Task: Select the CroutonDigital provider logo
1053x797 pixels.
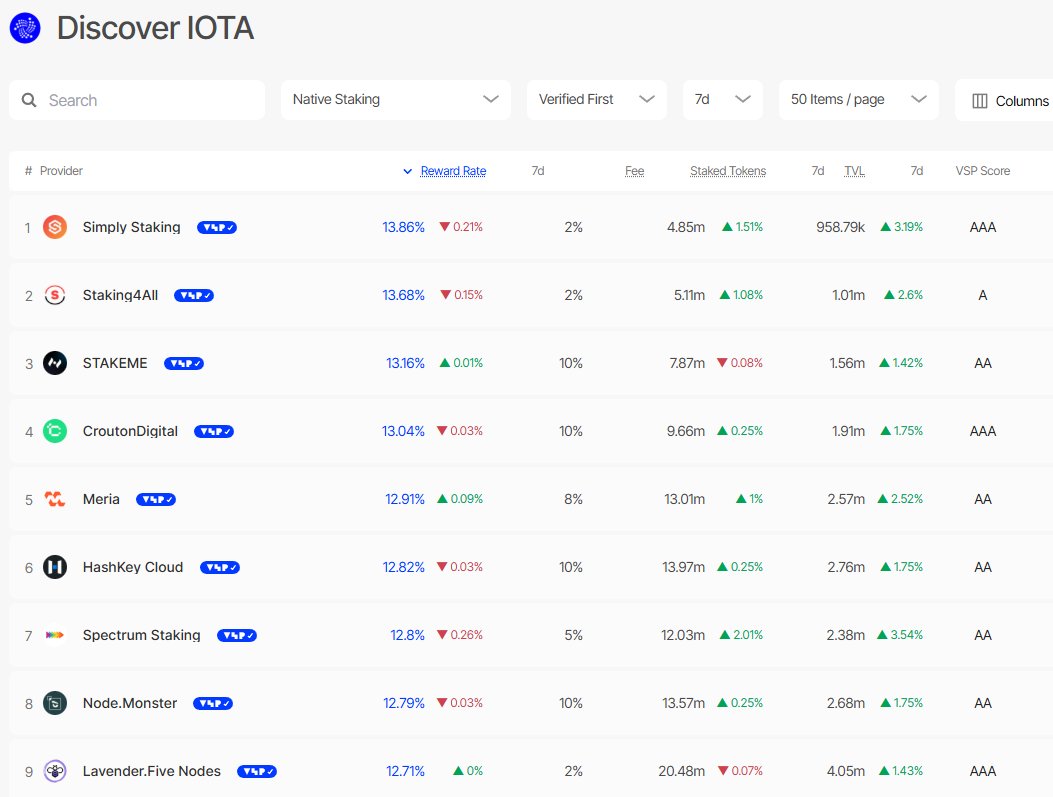Action: (55, 431)
